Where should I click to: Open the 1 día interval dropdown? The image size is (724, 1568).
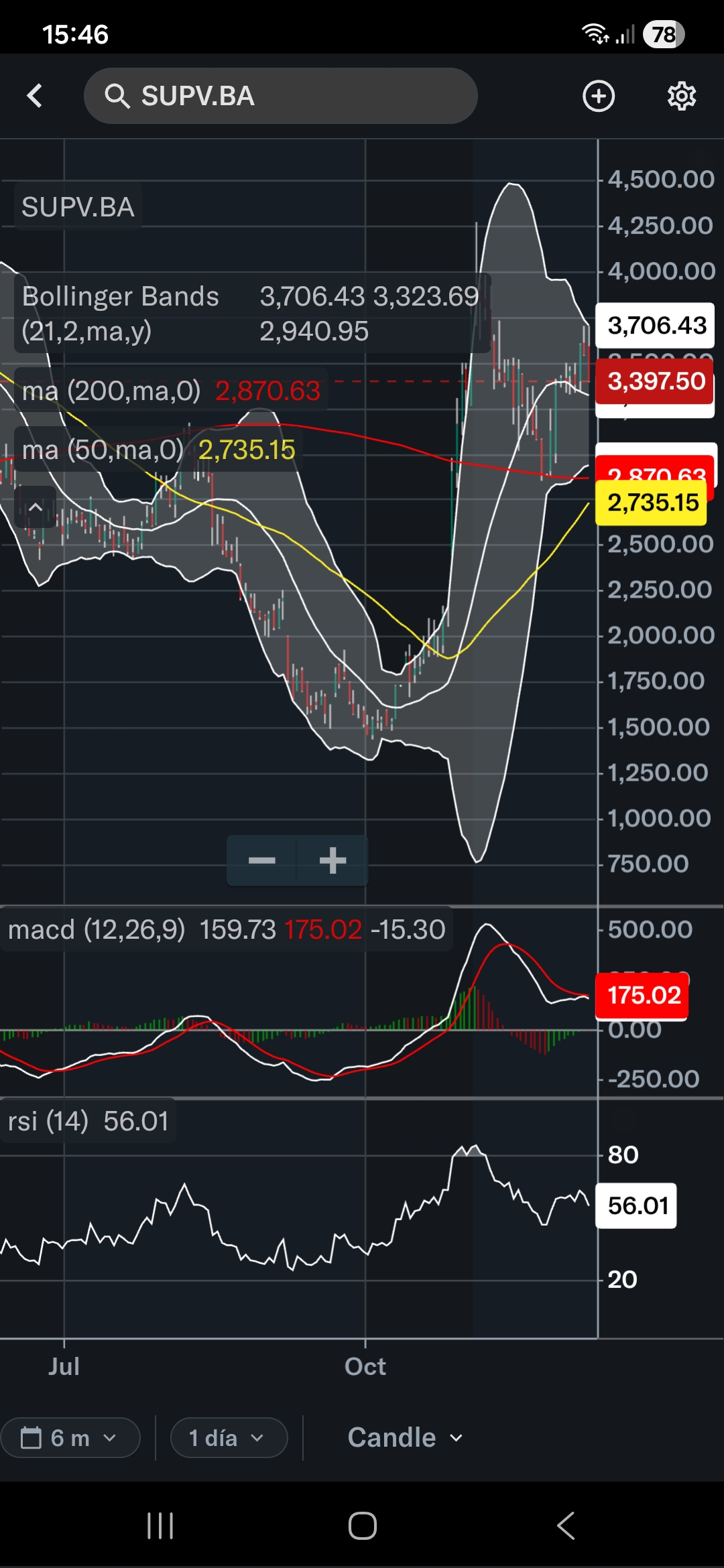[229, 1437]
